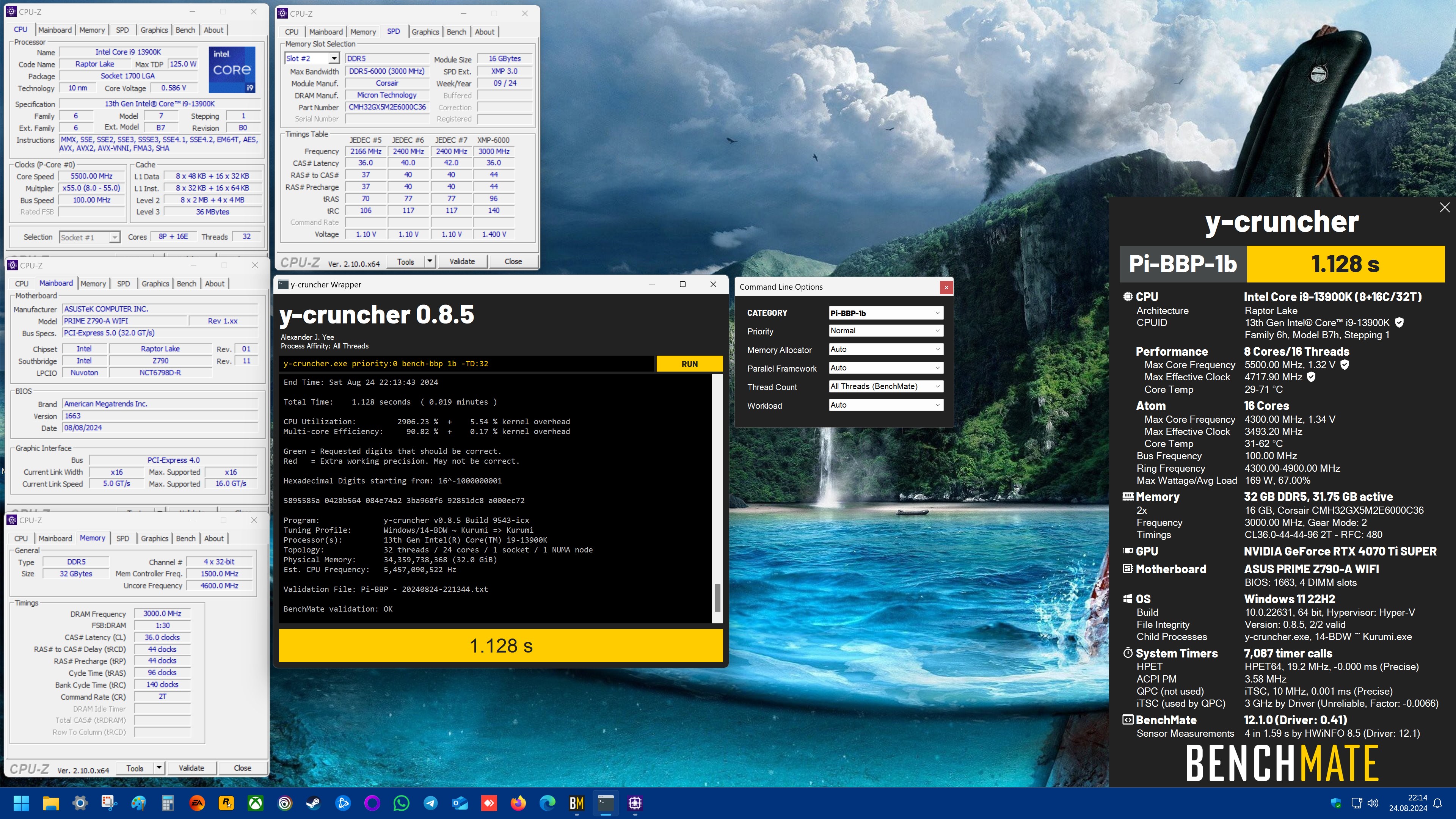1456x819 pixels.
Task: Click Tools in CPU-Z Memory window
Action: coord(135,767)
